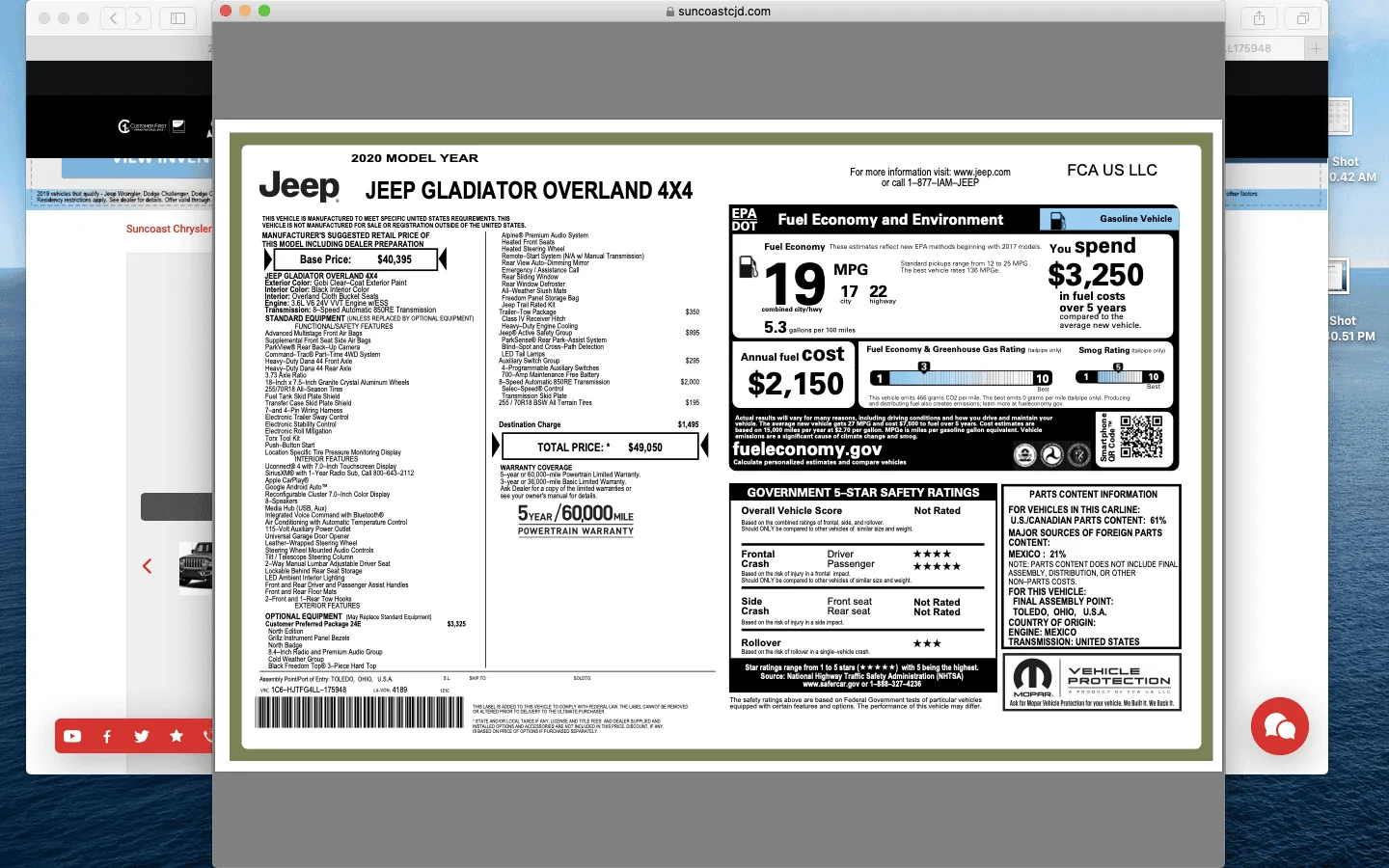Click the Jeep logo on the window sticker

pos(300,186)
